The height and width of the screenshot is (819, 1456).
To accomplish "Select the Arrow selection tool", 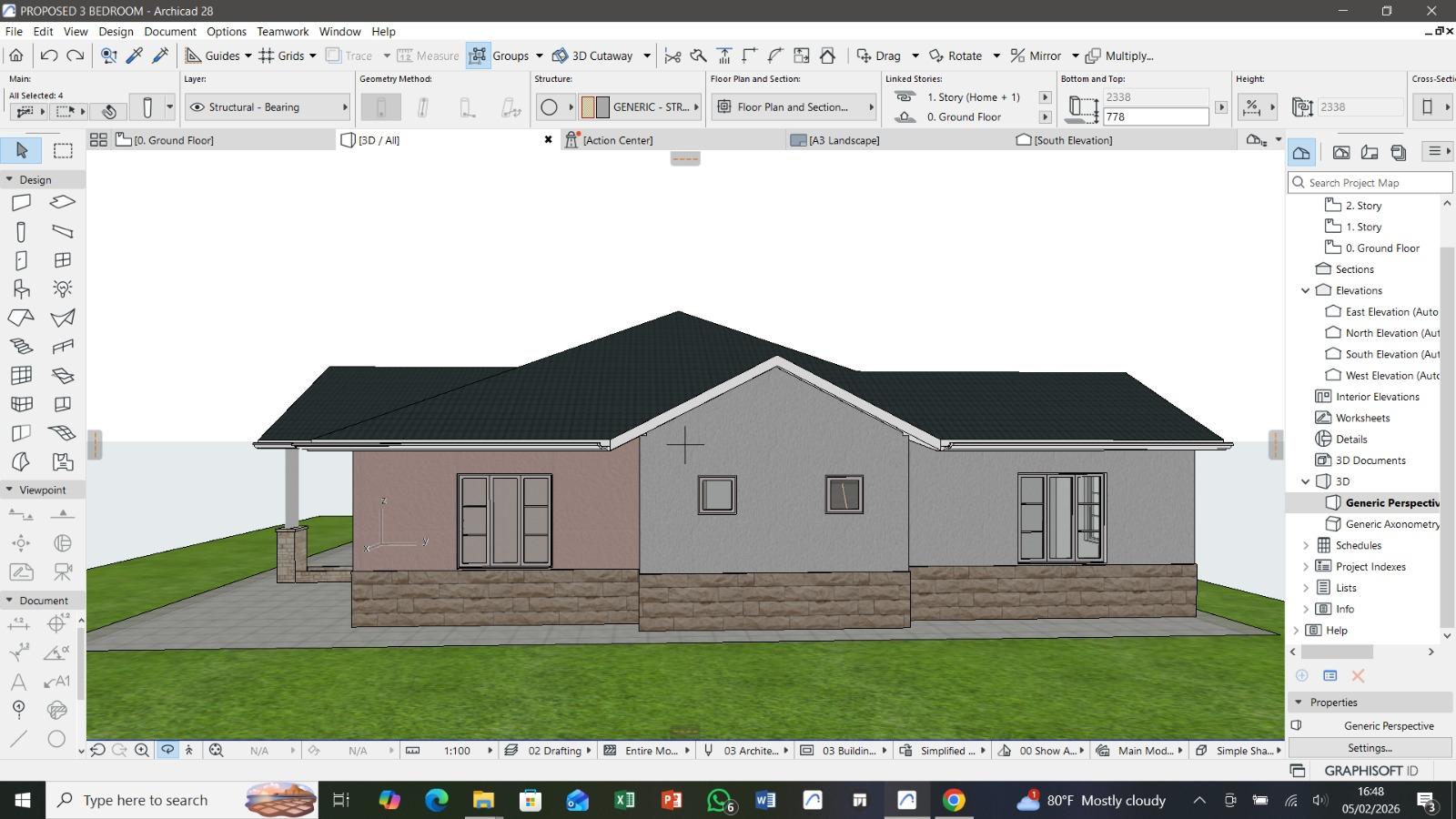I will click(22, 150).
